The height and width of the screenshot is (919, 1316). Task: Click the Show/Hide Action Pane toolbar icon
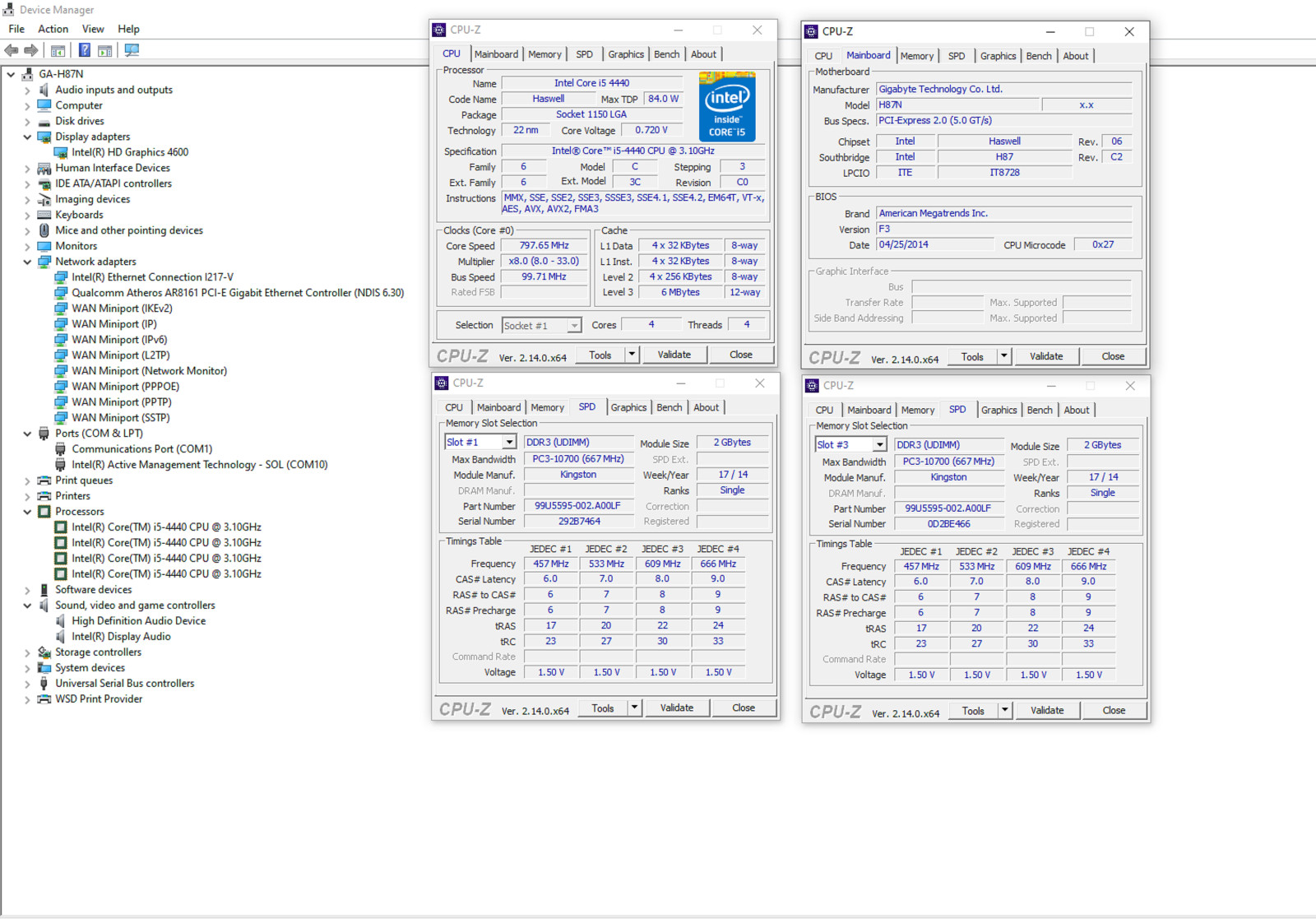[x=105, y=50]
